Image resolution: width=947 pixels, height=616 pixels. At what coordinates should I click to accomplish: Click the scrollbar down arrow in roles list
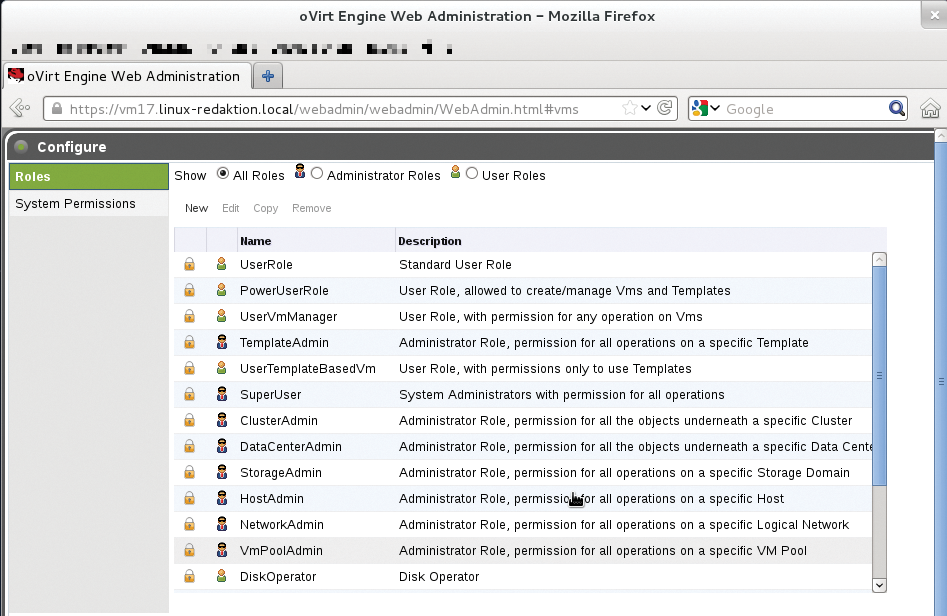click(879, 585)
